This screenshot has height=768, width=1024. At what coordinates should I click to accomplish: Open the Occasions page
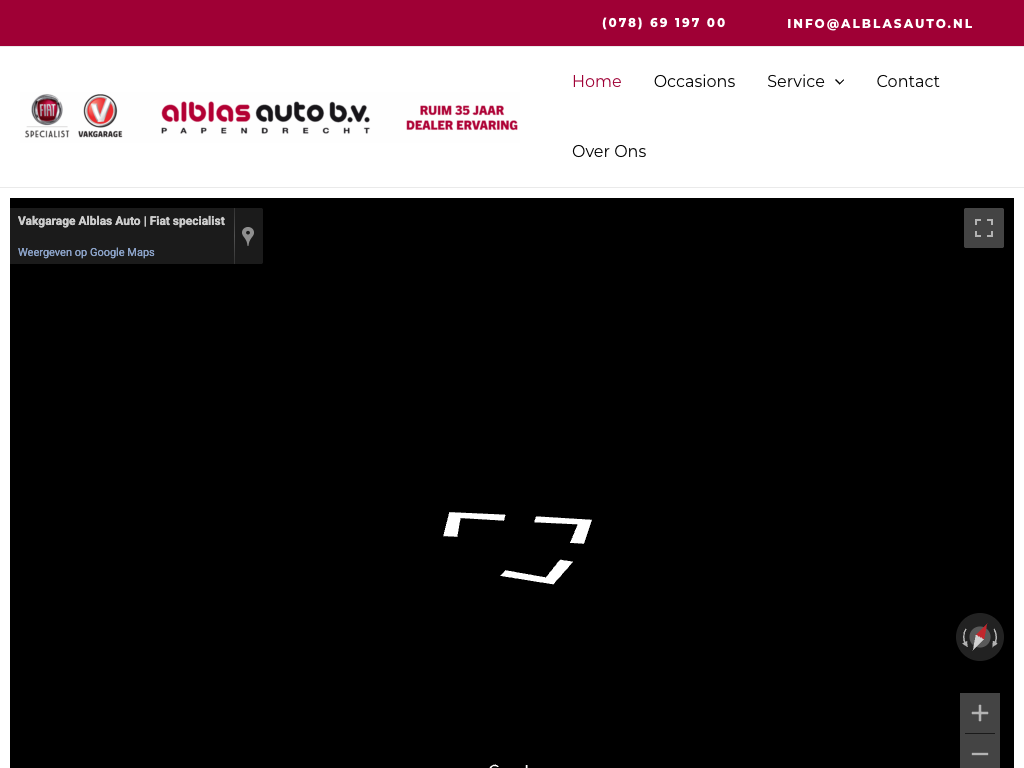click(x=694, y=81)
